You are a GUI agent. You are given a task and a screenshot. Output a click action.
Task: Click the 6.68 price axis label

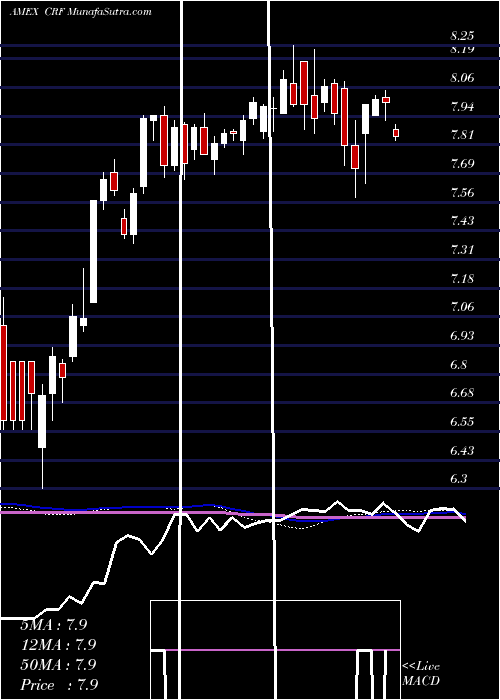coord(462,393)
